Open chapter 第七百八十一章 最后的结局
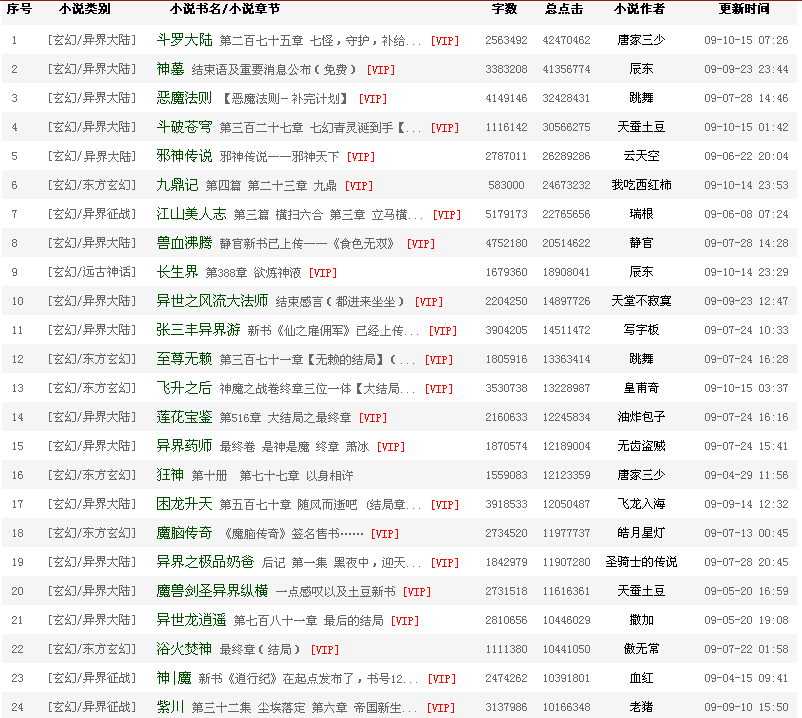 click(308, 620)
